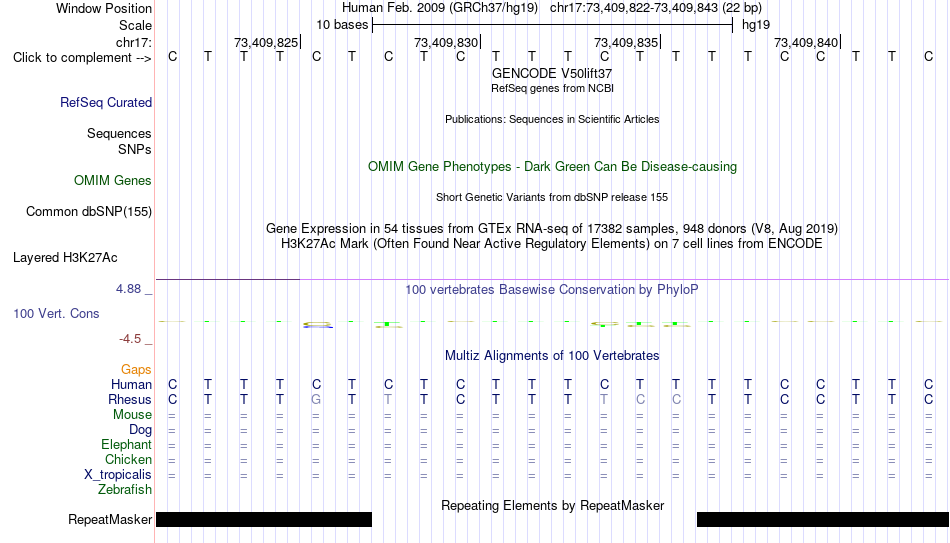Click the H3K27Ac Mark ENCODE track title
The image size is (950, 543).
pos(552,244)
